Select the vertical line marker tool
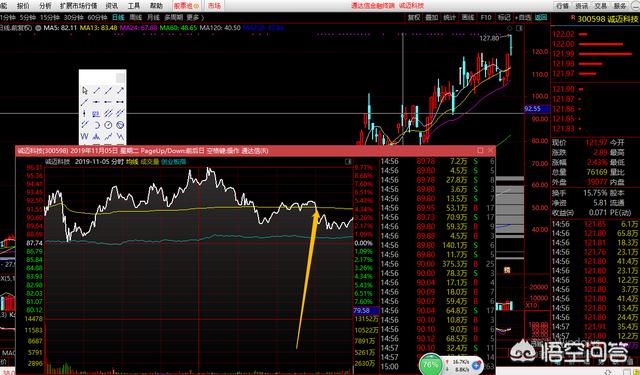Screen dimensions: 640x375 click(84, 113)
